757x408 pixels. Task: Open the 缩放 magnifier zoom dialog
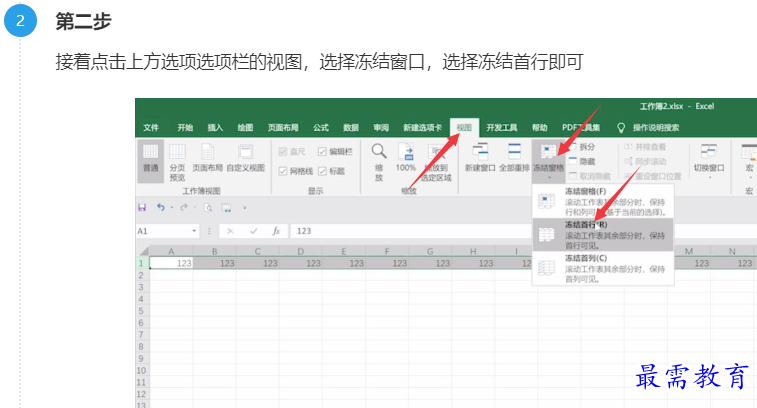[379, 162]
